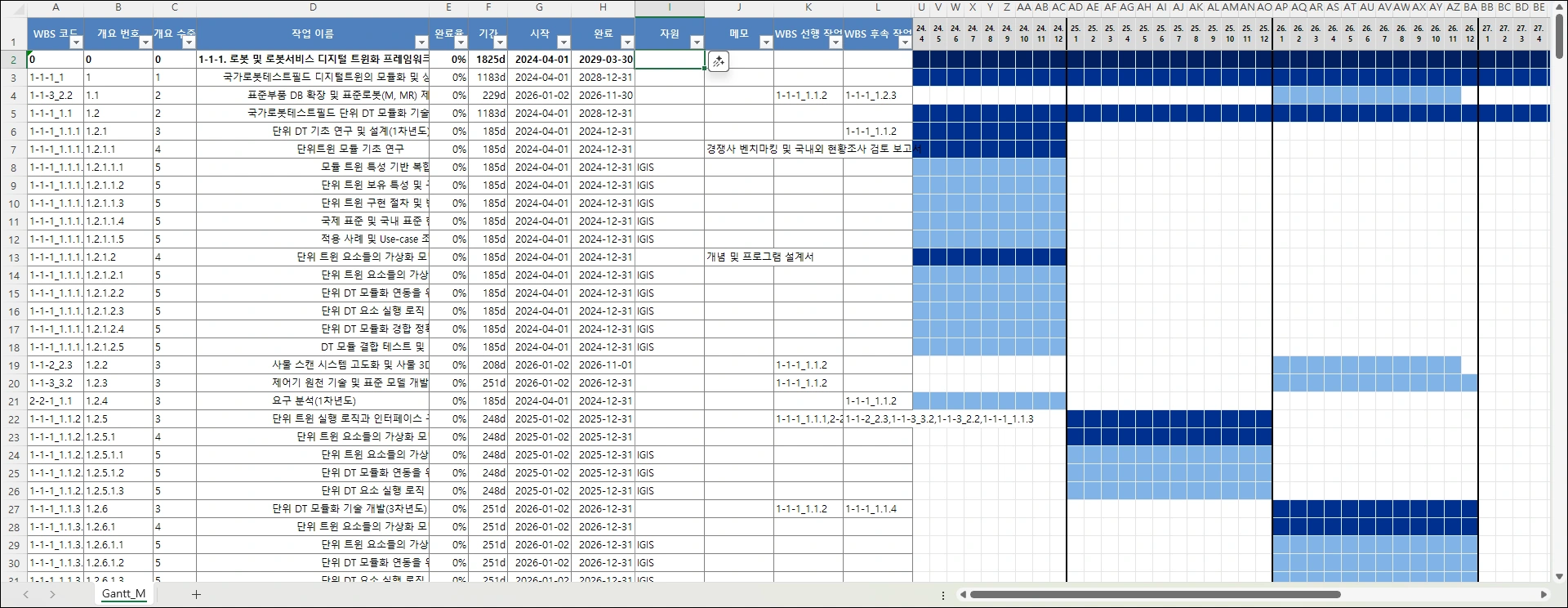Open the 자원 filter dropdown
This screenshot has width=1568, height=608.
click(697, 42)
